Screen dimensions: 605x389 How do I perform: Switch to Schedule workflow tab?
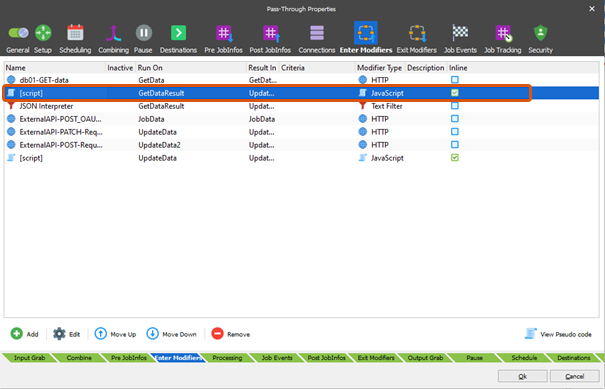click(x=524, y=358)
